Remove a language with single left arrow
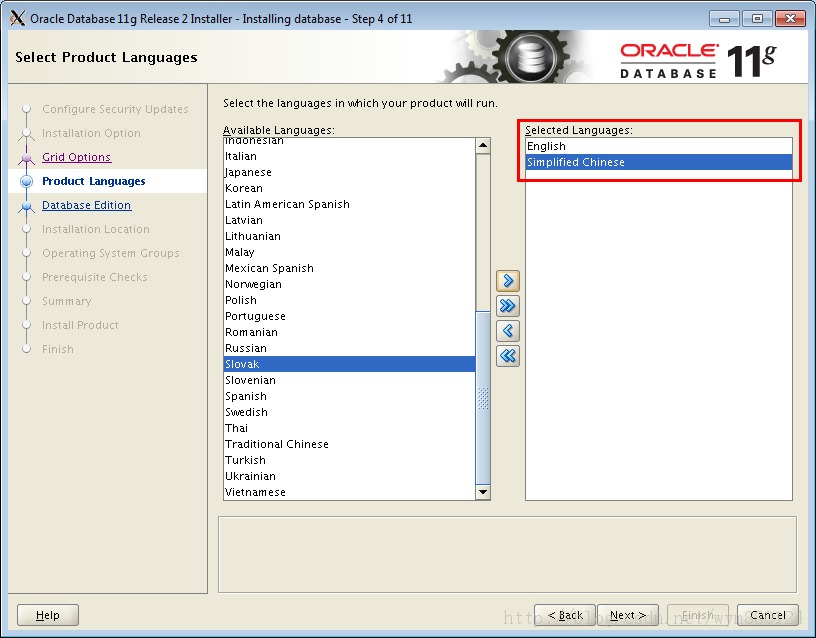816x638 pixels. click(507, 331)
